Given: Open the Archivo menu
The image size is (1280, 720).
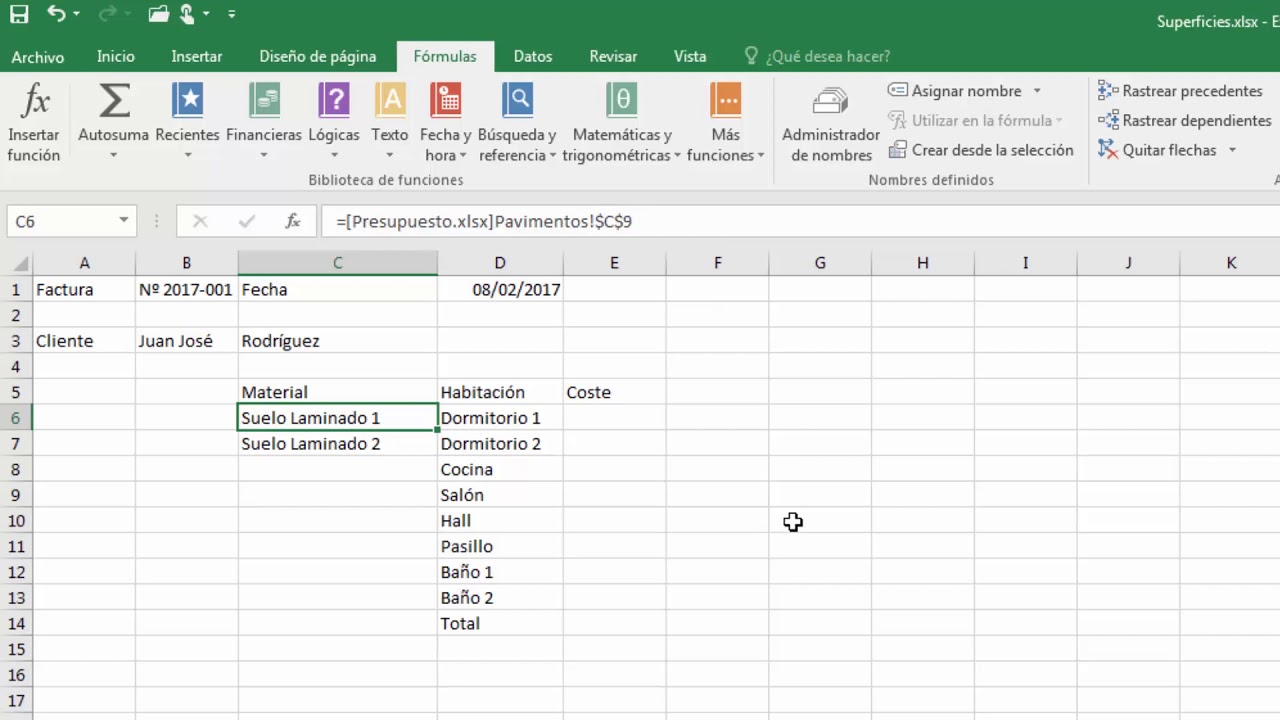Looking at the screenshot, I should 38,57.
